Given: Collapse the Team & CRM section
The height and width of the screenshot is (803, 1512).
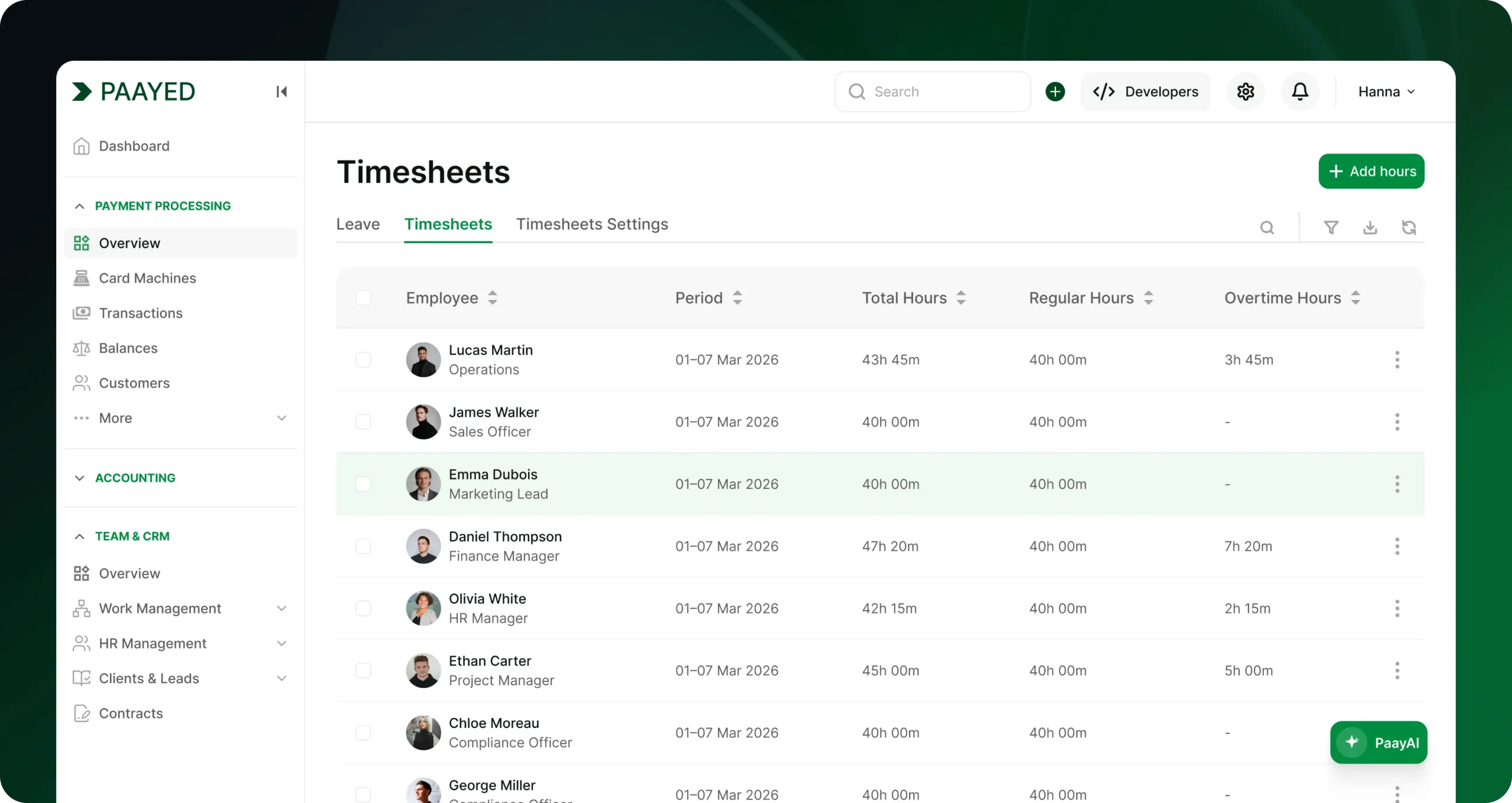Looking at the screenshot, I should pyautogui.click(x=80, y=536).
